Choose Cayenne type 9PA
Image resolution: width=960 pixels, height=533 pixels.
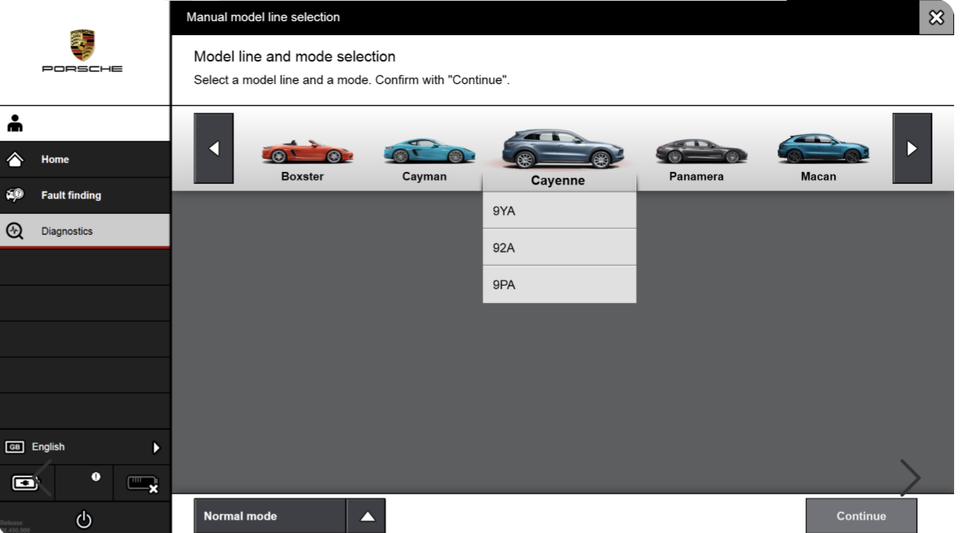[x=560, y=285]
